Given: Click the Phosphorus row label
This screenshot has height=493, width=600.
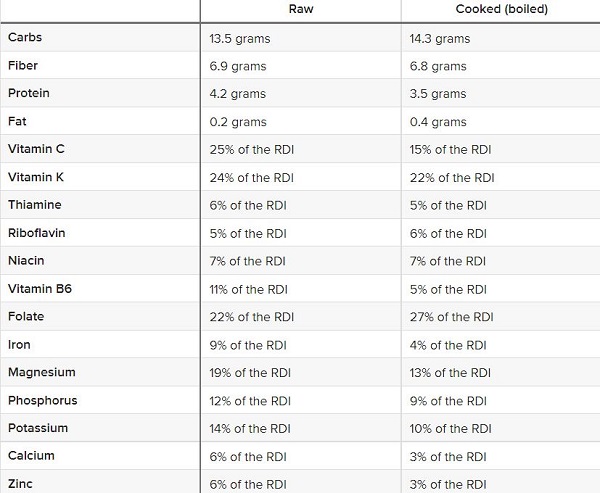Looking at the screenshot, I should pyautogui.click(x=43, y=401).
